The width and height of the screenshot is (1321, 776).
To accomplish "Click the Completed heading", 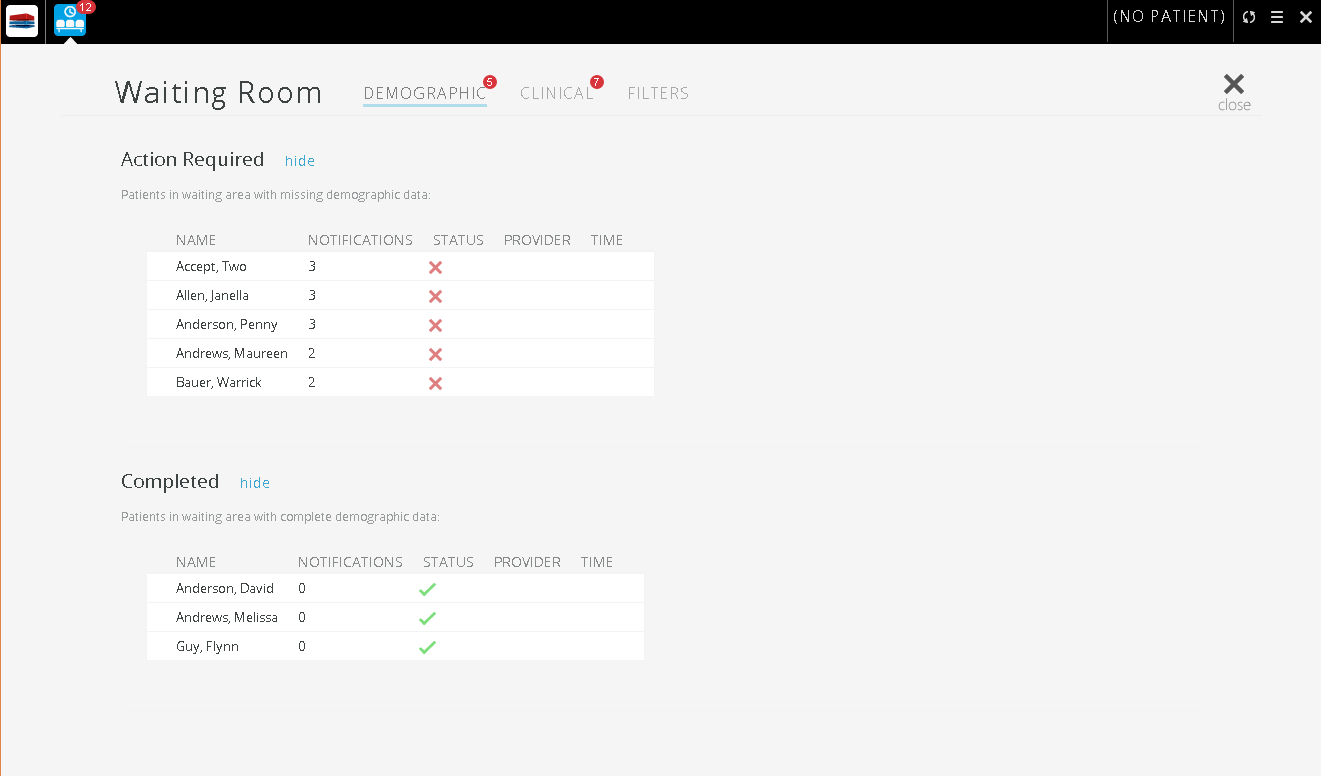I will point(170,482).
